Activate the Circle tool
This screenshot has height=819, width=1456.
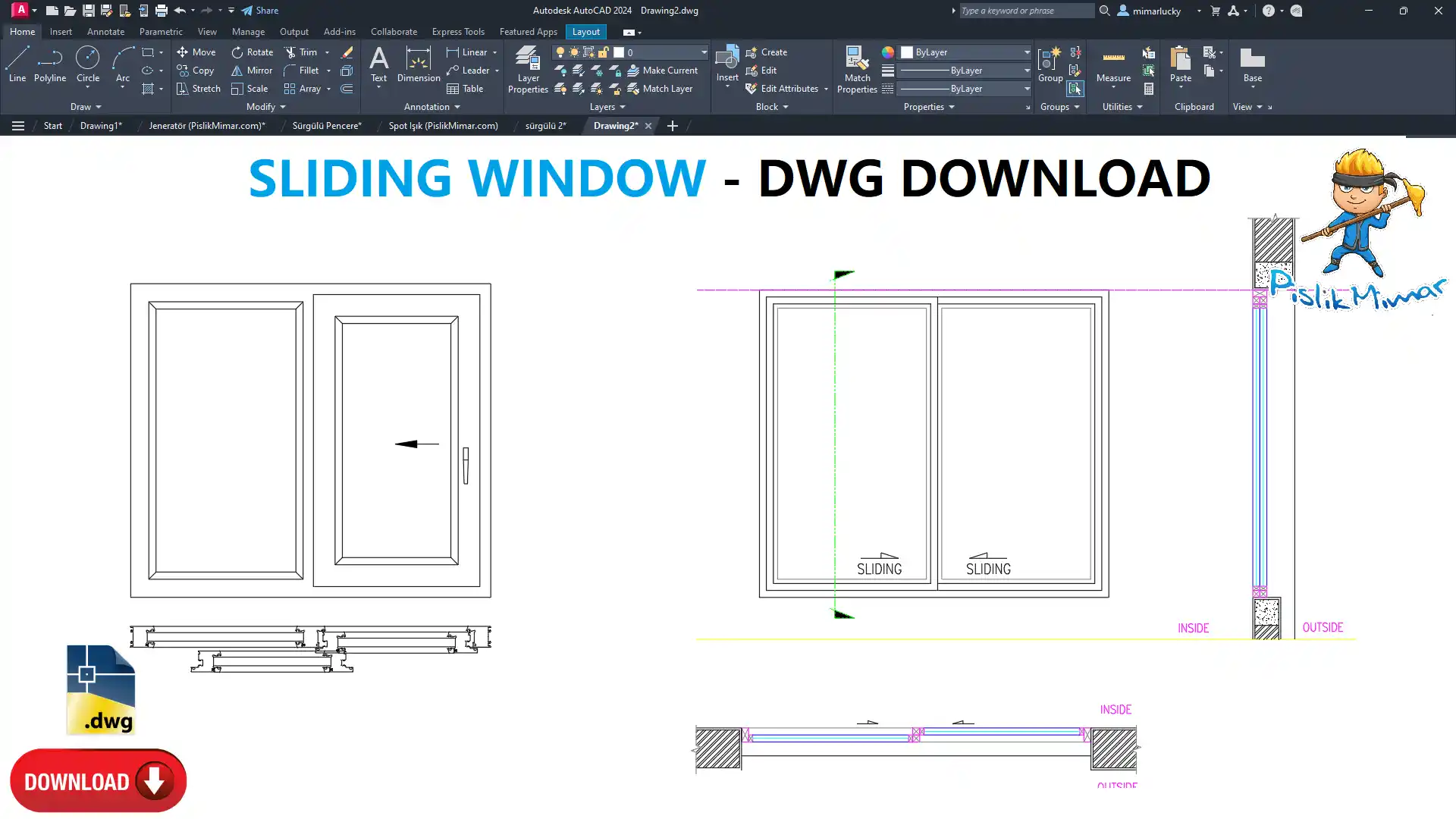point(87,64)
